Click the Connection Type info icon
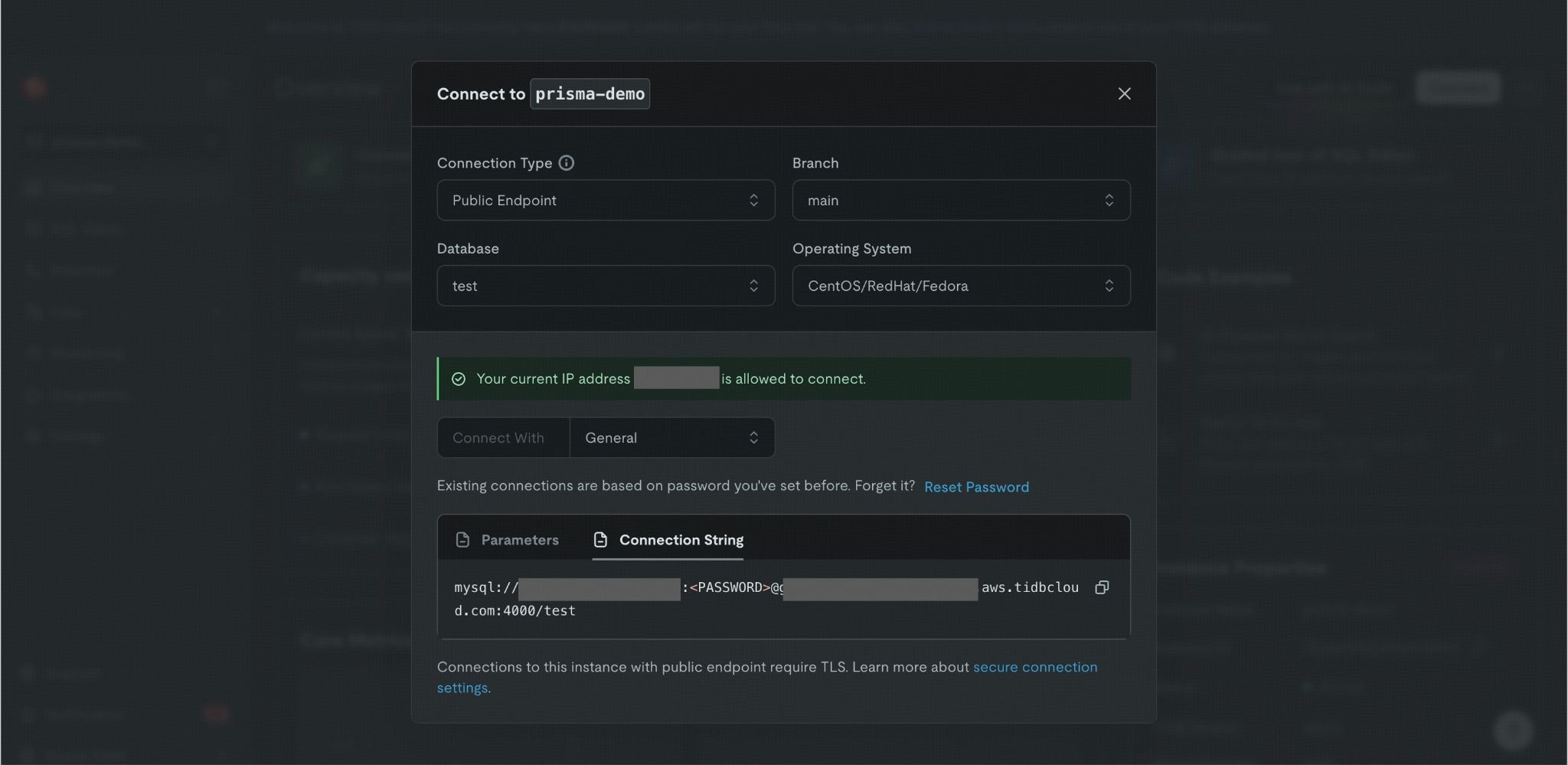This screenshot has height=765, width=1568. click(x=566, y=163)
